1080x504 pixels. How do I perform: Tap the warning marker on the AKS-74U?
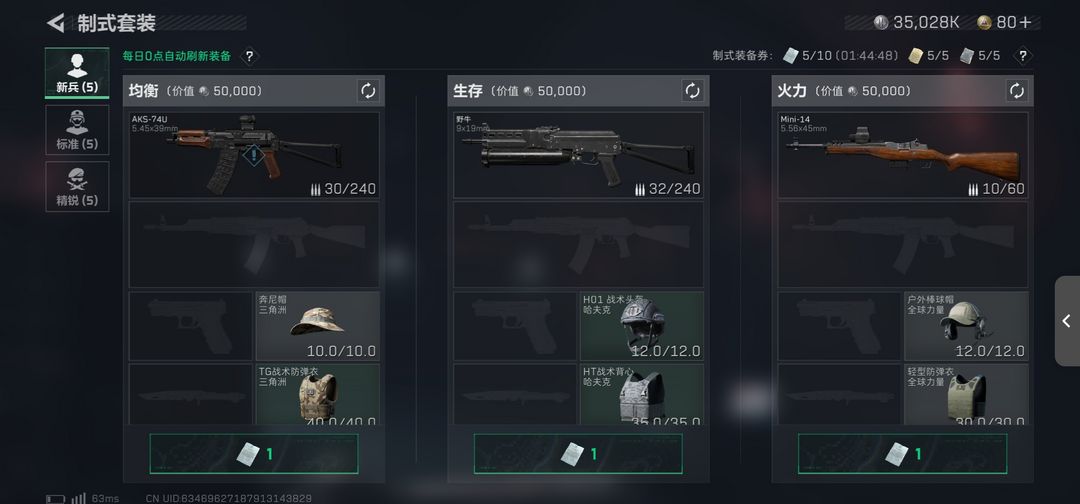pyautogui.click(x=253, y=154)
